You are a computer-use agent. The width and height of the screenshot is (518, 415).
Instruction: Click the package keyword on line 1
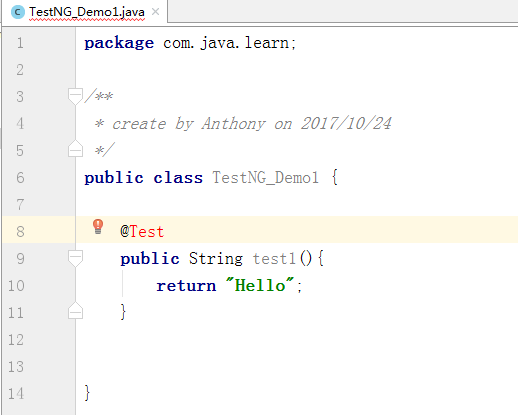(x=119, y=43)
